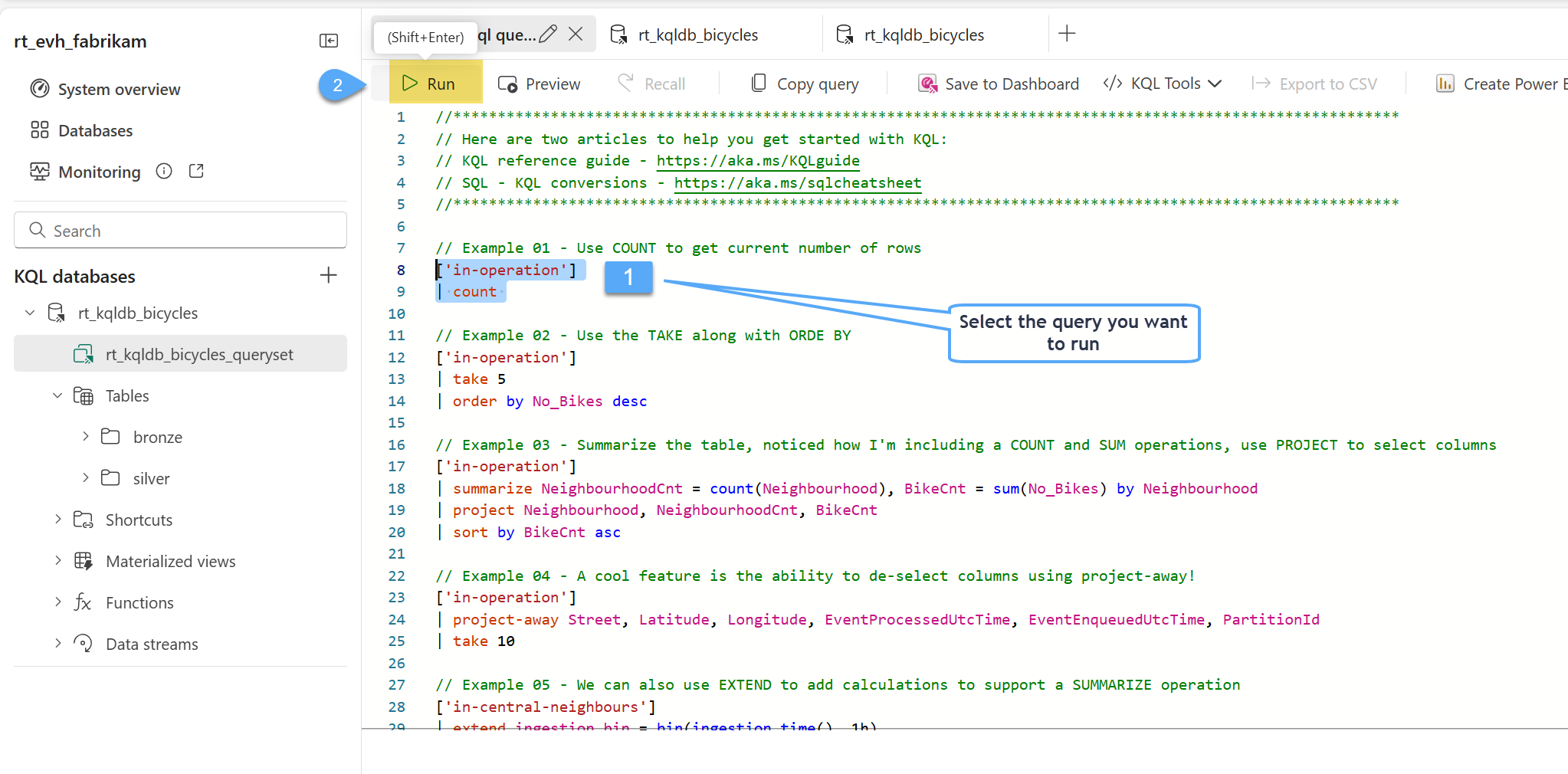Collapse the rt_kqldb_bicycles database node
The image size is (1568, 774).
click(30, 313)
